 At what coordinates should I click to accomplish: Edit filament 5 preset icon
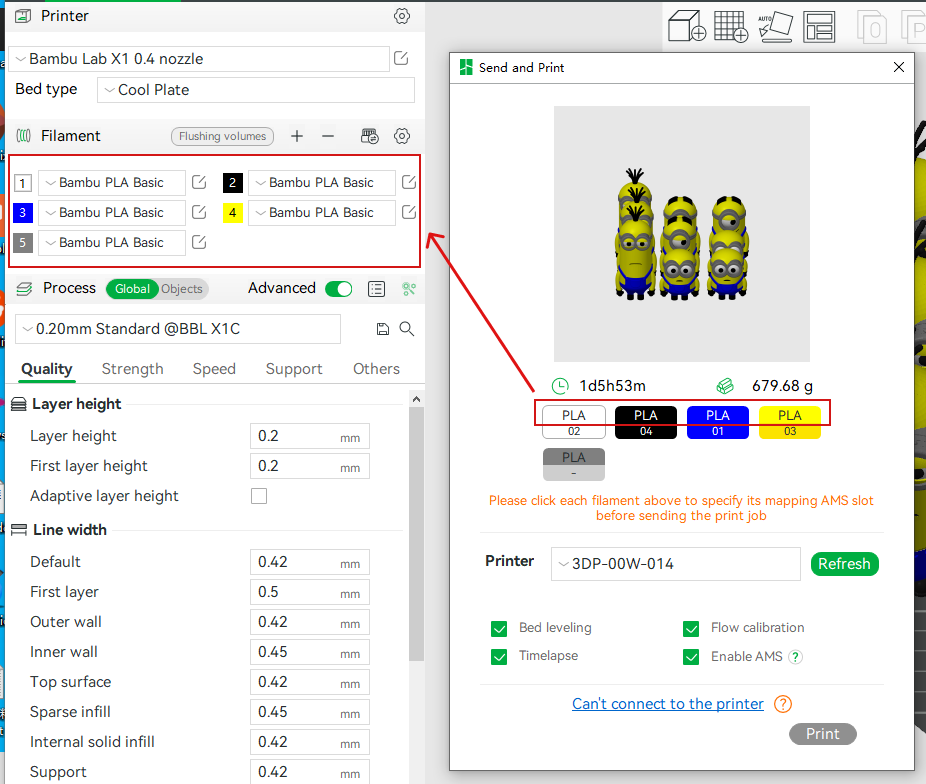(x=199, y=243)
